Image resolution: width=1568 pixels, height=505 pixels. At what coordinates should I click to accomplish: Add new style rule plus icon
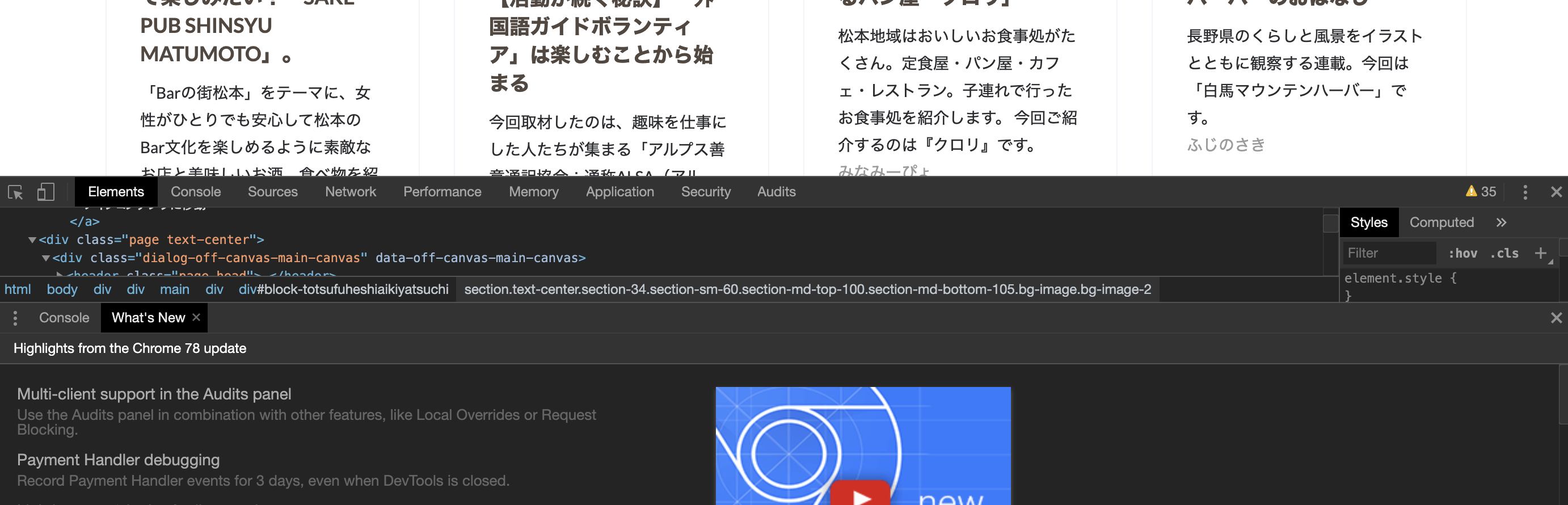click(x=1540, y=253)
